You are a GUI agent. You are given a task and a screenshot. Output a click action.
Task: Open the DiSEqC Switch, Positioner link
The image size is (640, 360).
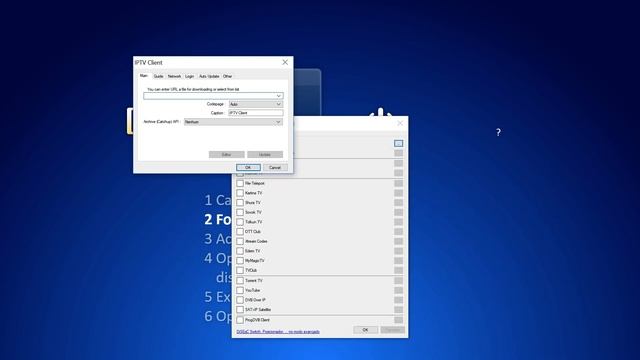[x=278, y=332]
